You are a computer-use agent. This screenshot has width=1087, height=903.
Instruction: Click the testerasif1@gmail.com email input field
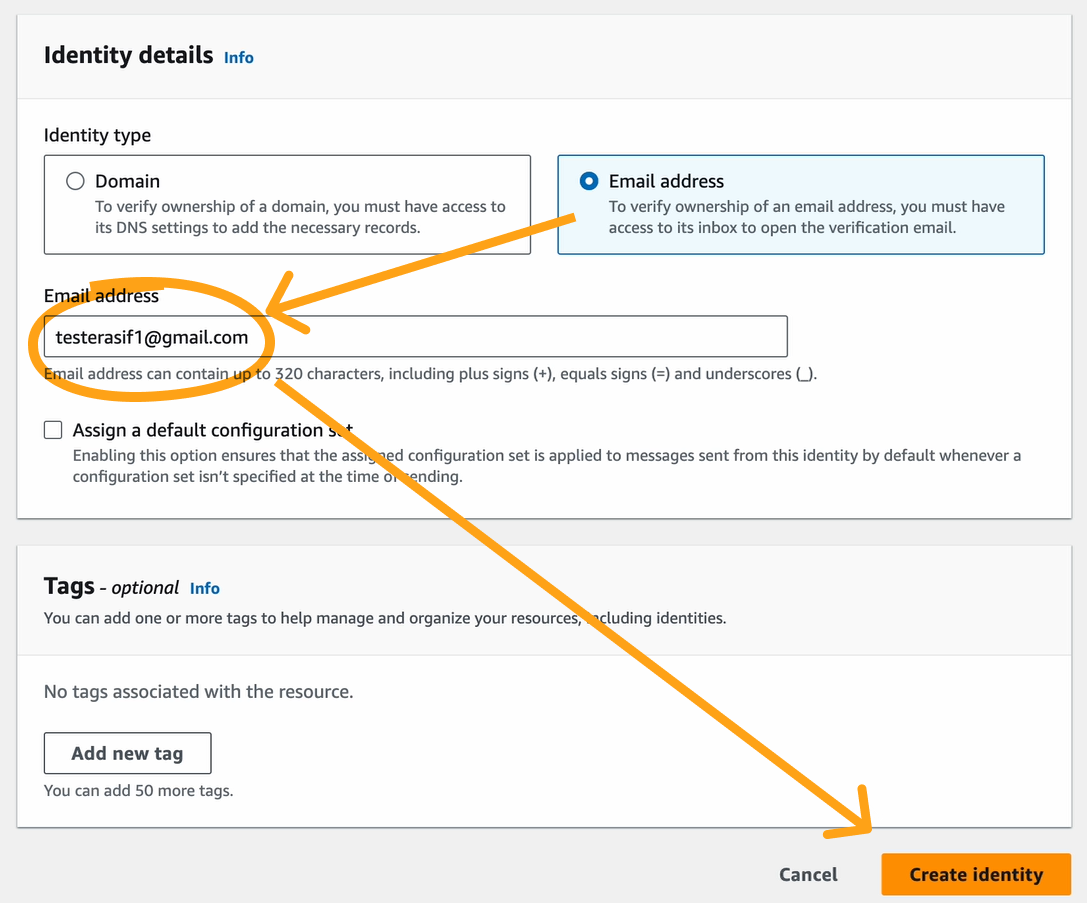pyautogui.click(x=500, y=337)
